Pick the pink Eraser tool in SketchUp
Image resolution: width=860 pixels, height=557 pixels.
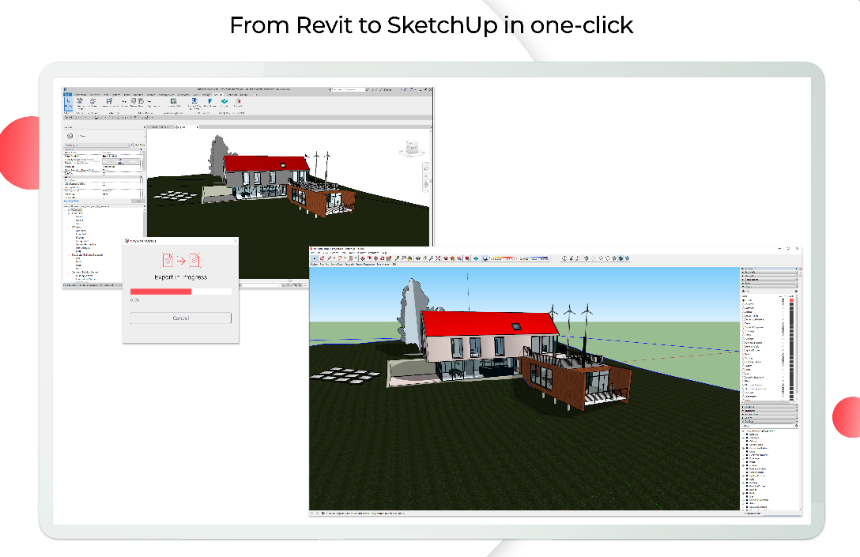pos(322,258)
